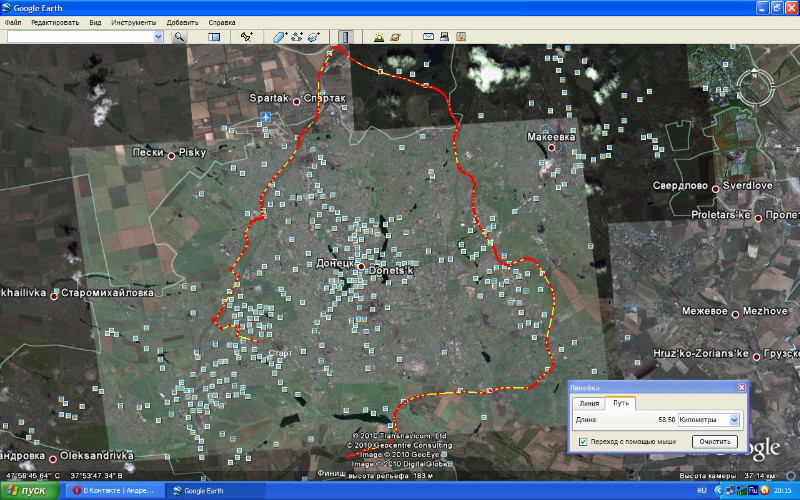Switch to the Линия tab
Image resolution: width=800 pixels, height=500 pixels.
coord(590,403)
